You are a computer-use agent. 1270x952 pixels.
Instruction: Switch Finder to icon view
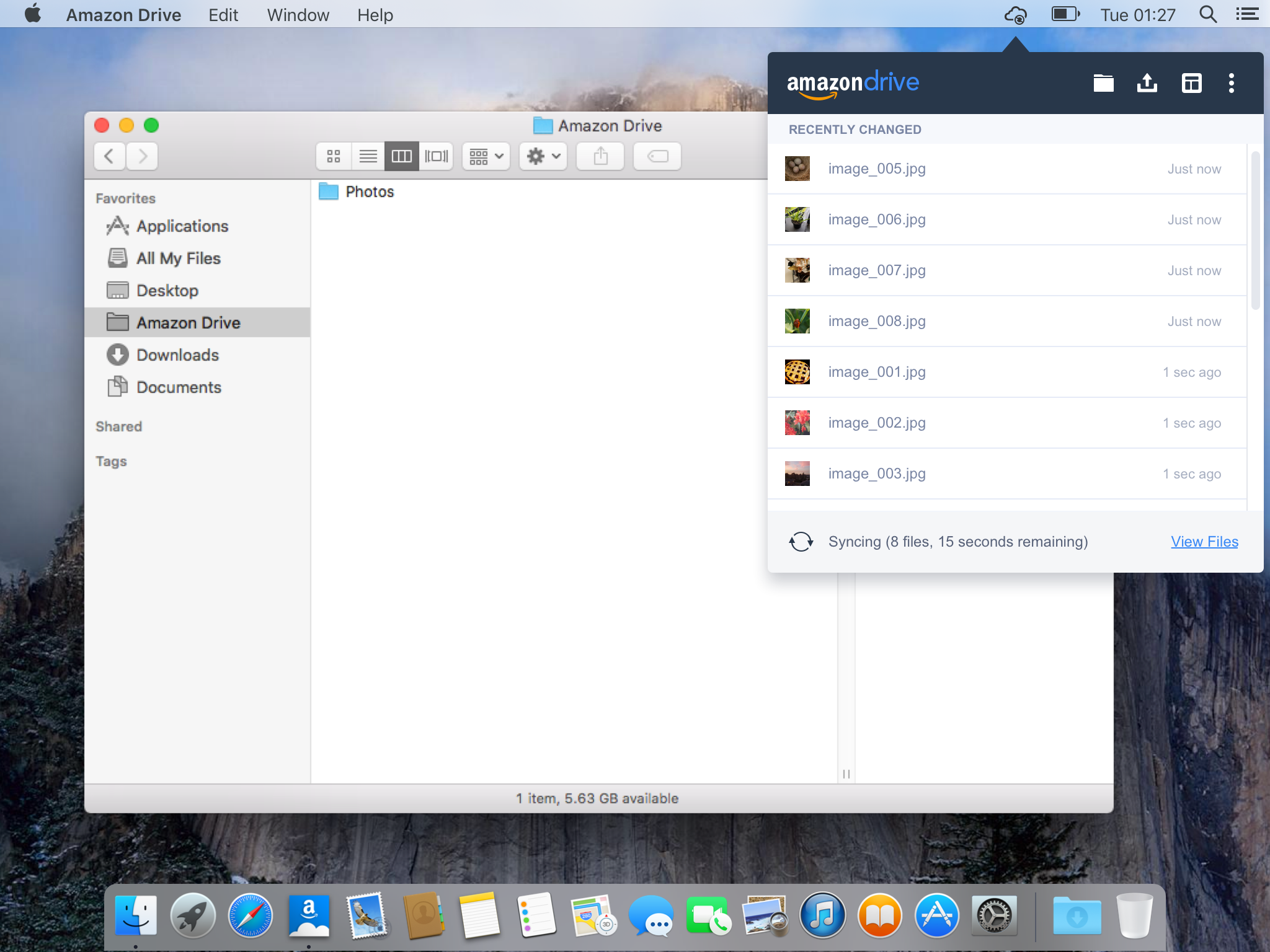point(334,156)
